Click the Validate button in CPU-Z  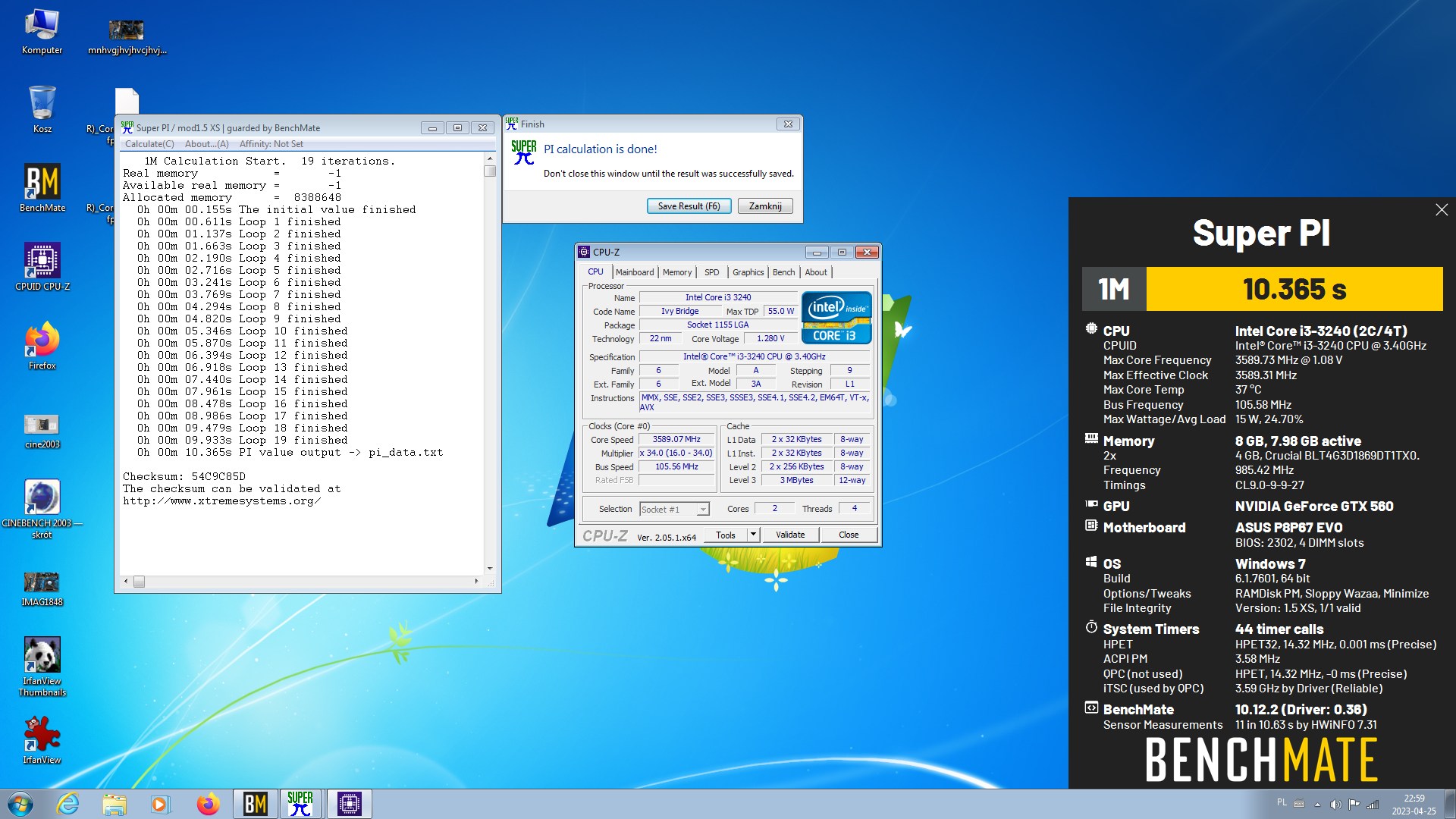click(x=790, y=535)
